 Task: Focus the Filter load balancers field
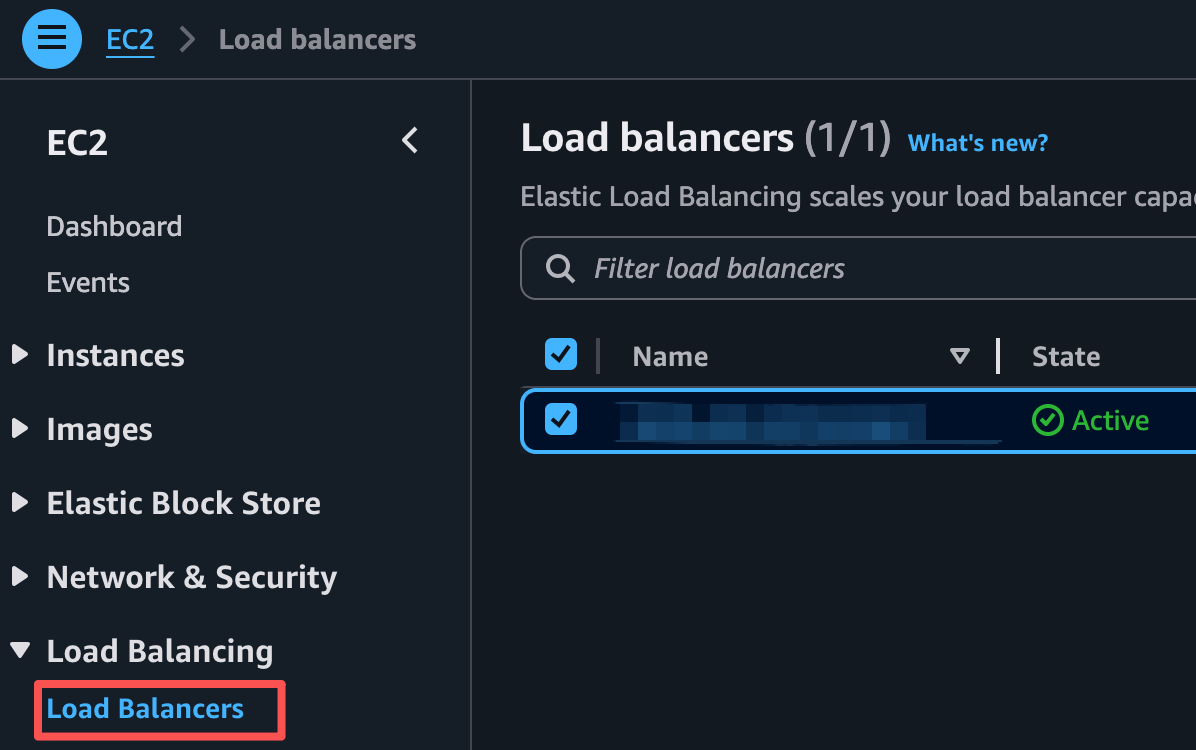pyautogui.click(x=858, y=269)
